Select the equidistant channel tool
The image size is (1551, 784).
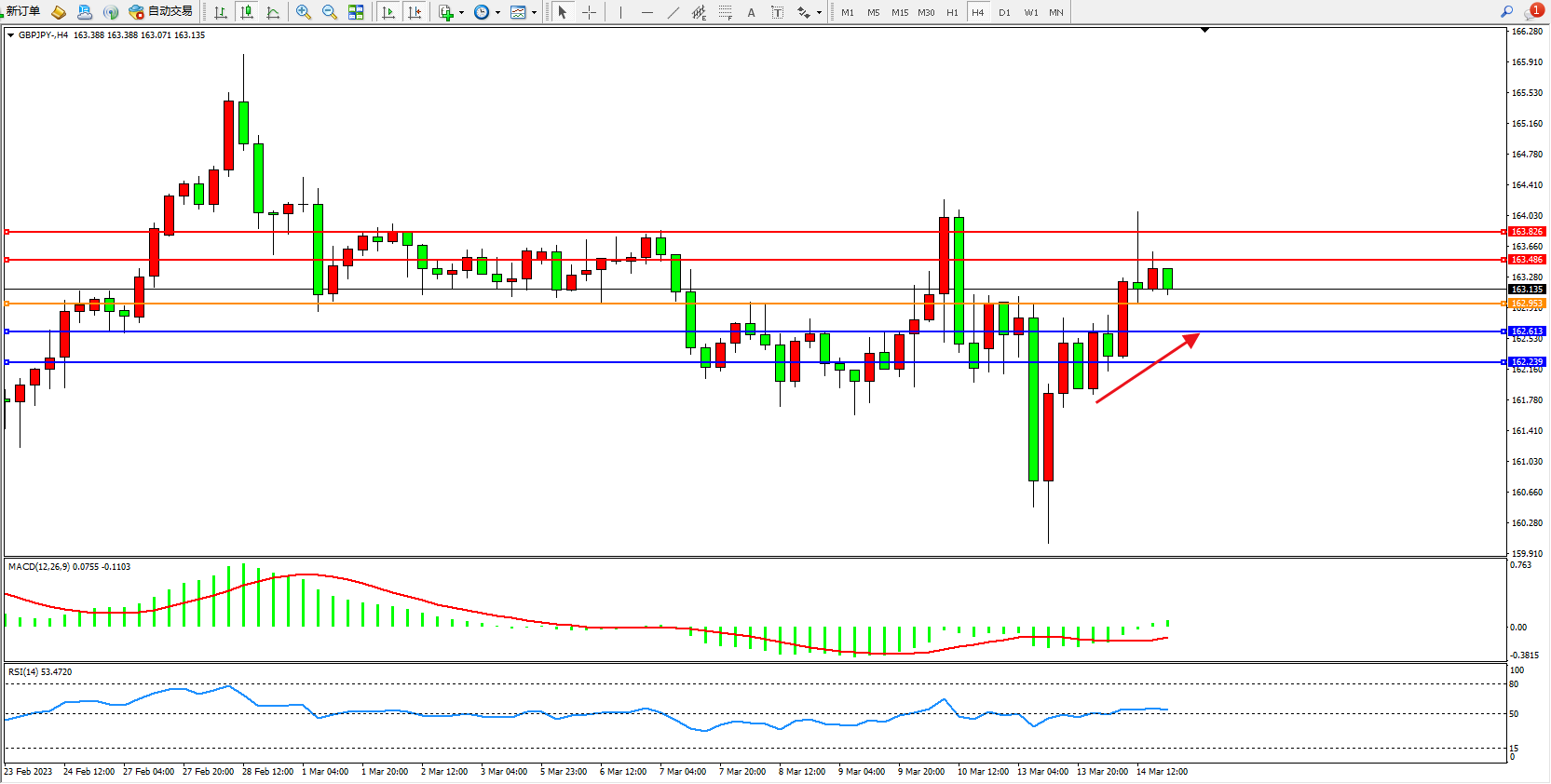click(699, 12)
